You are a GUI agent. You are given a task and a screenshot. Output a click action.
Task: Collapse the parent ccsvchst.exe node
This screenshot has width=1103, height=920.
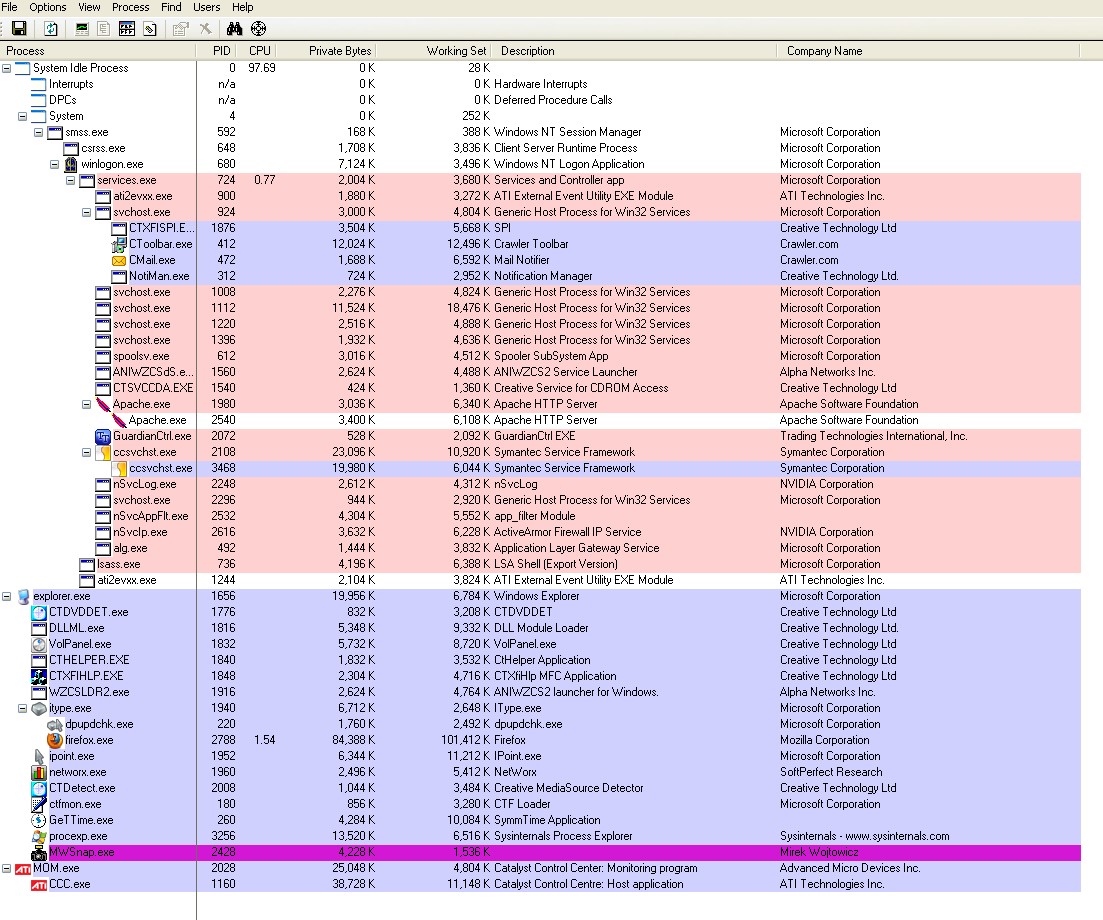coord(87,452)
